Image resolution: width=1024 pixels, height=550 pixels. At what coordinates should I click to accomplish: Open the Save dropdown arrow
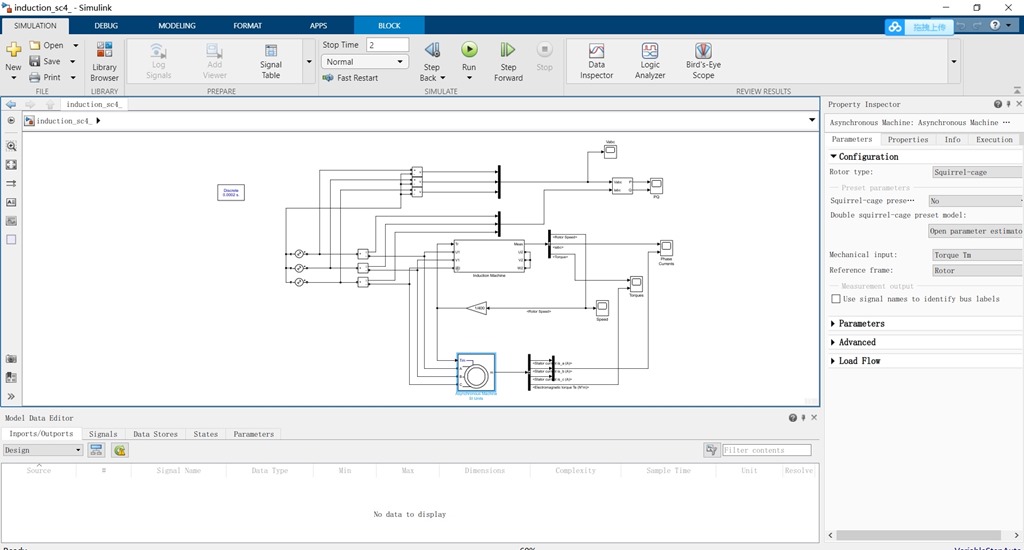(x=72, y=61)
